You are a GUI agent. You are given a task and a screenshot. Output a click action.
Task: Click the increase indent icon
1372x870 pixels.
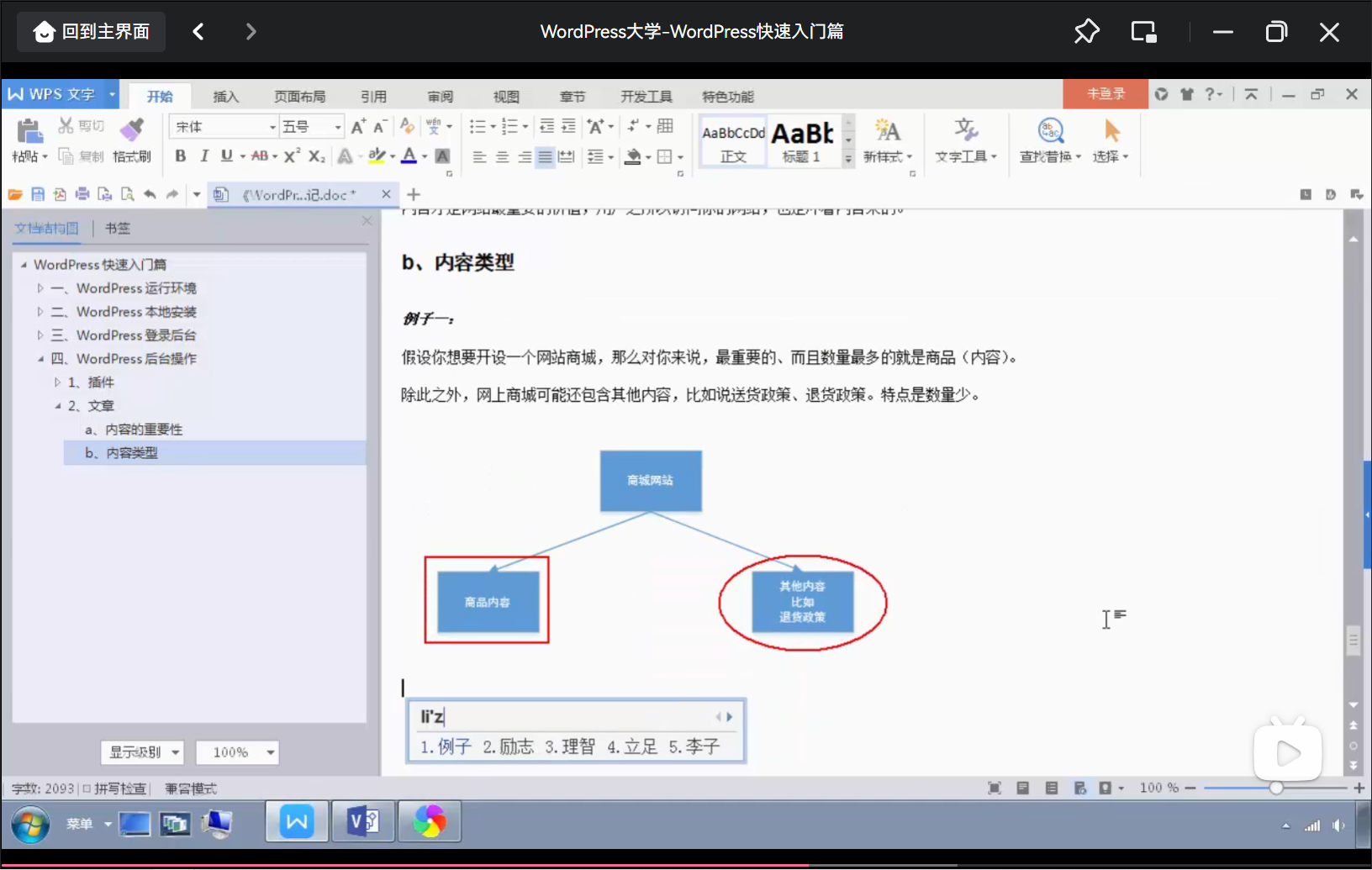[x=568, y=126]
